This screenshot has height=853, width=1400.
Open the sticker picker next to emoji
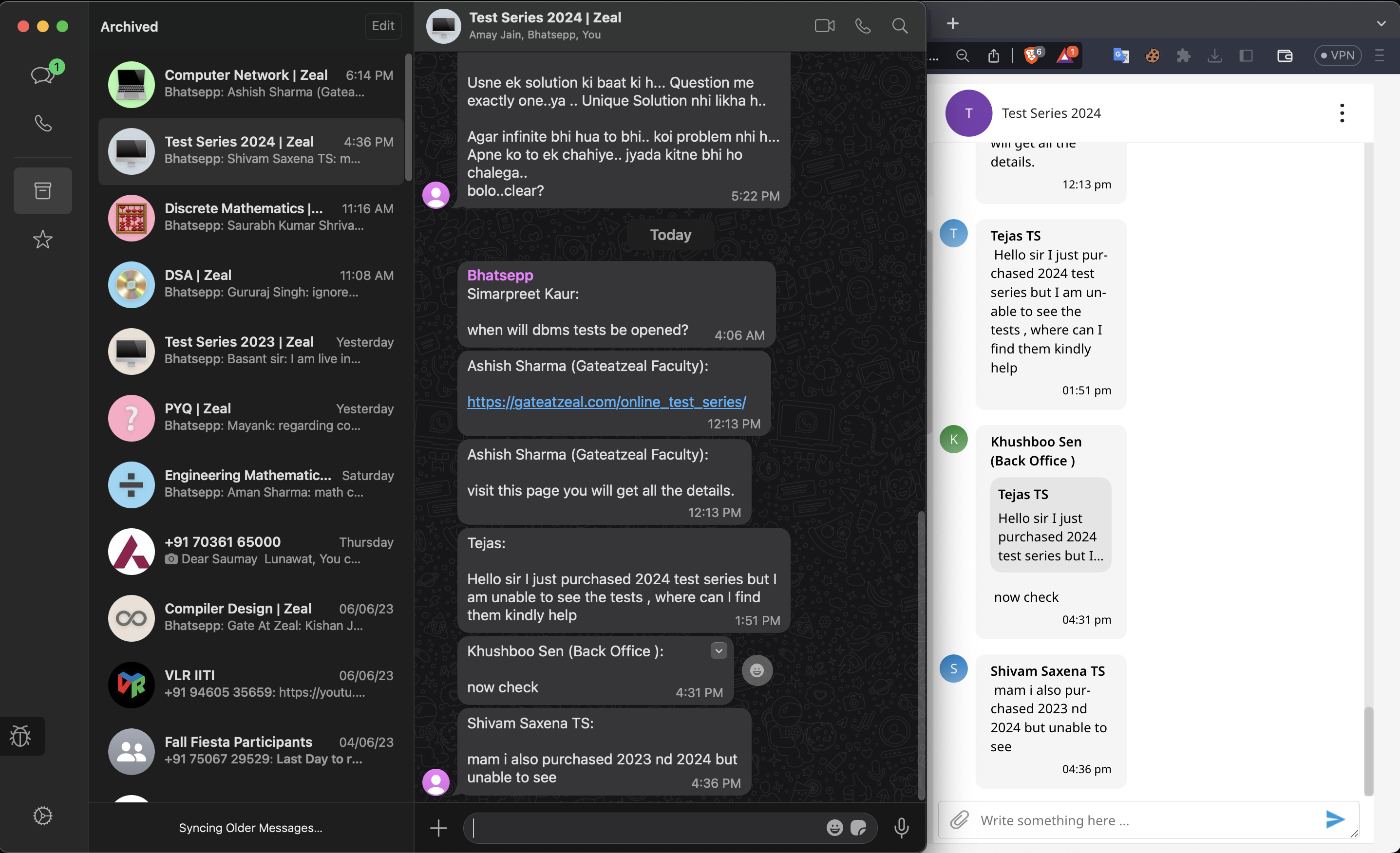858,828
